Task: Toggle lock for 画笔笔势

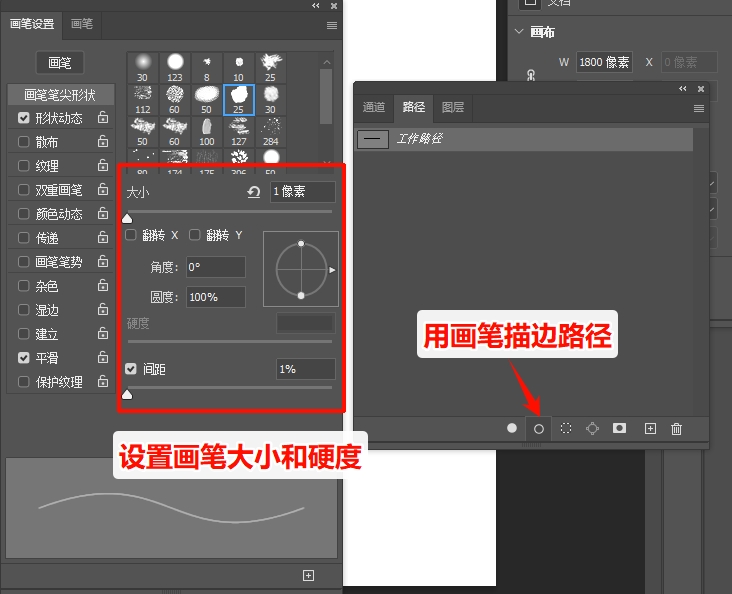Action: coord(103,261)
